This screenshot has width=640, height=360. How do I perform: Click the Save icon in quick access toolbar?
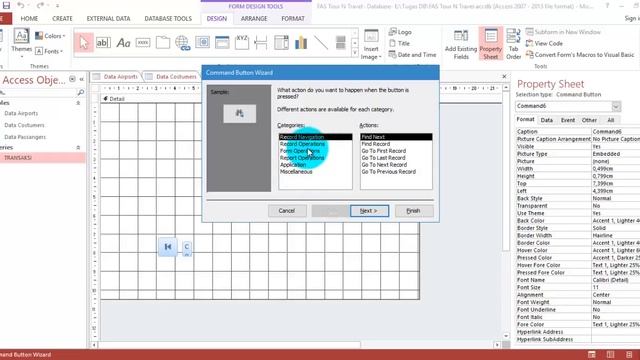[6, 5]
